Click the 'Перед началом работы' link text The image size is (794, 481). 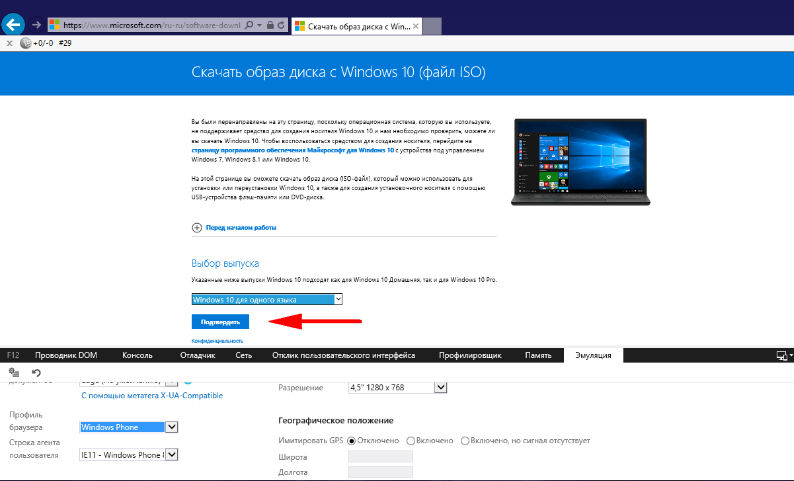tap(241, 228)
